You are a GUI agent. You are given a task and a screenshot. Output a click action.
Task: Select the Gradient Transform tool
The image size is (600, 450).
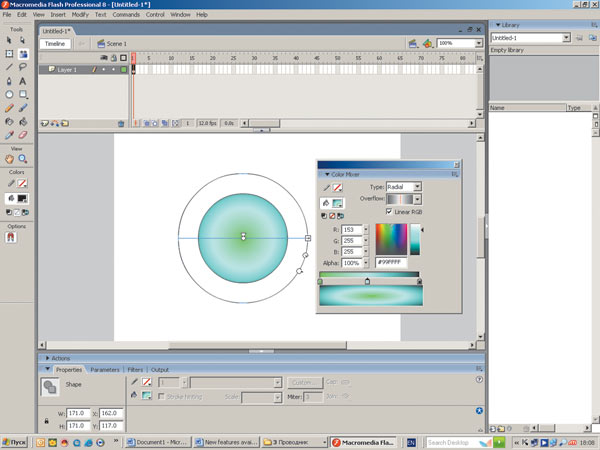[22, 54]
